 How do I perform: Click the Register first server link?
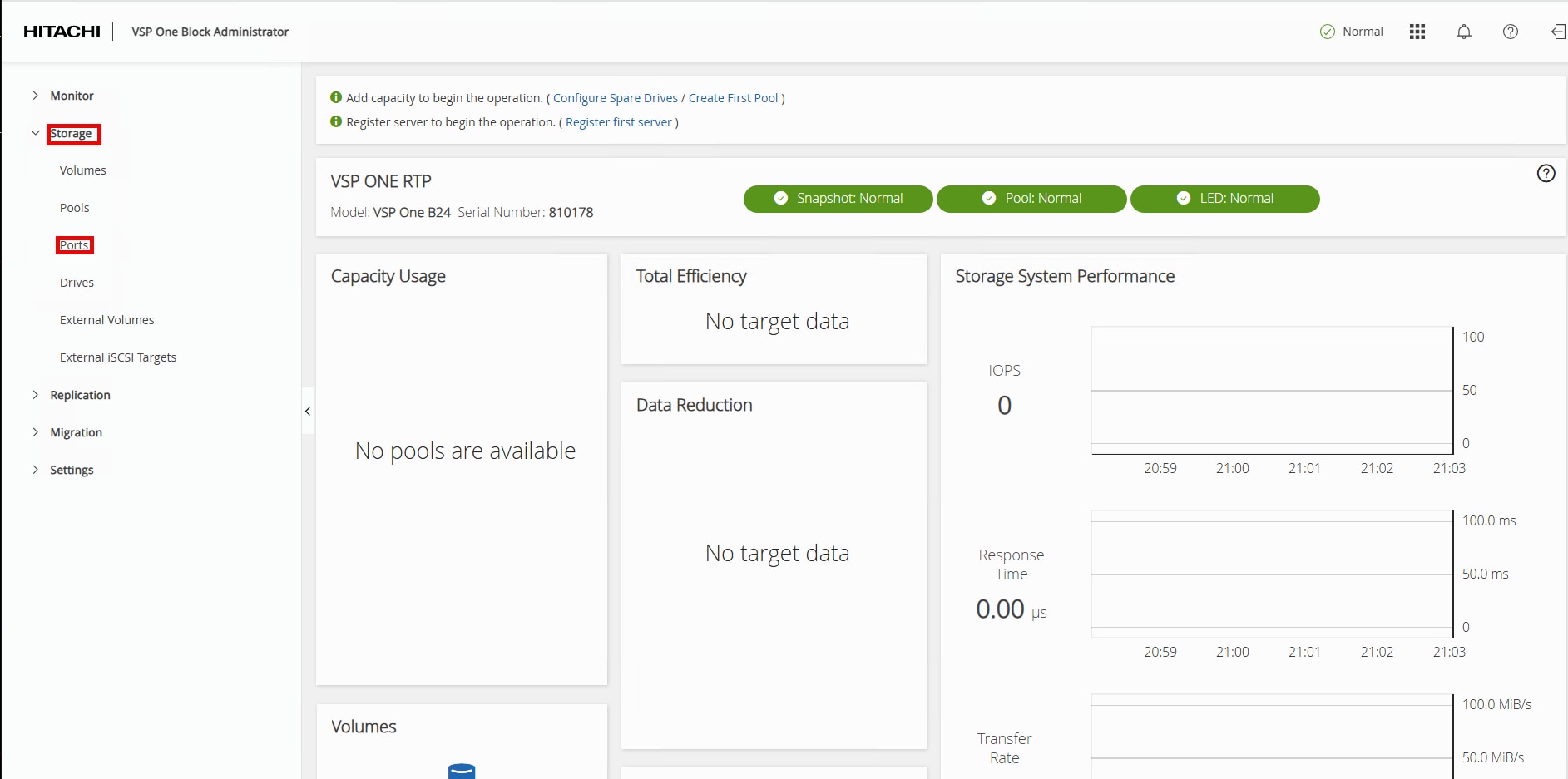pos(618,122)
